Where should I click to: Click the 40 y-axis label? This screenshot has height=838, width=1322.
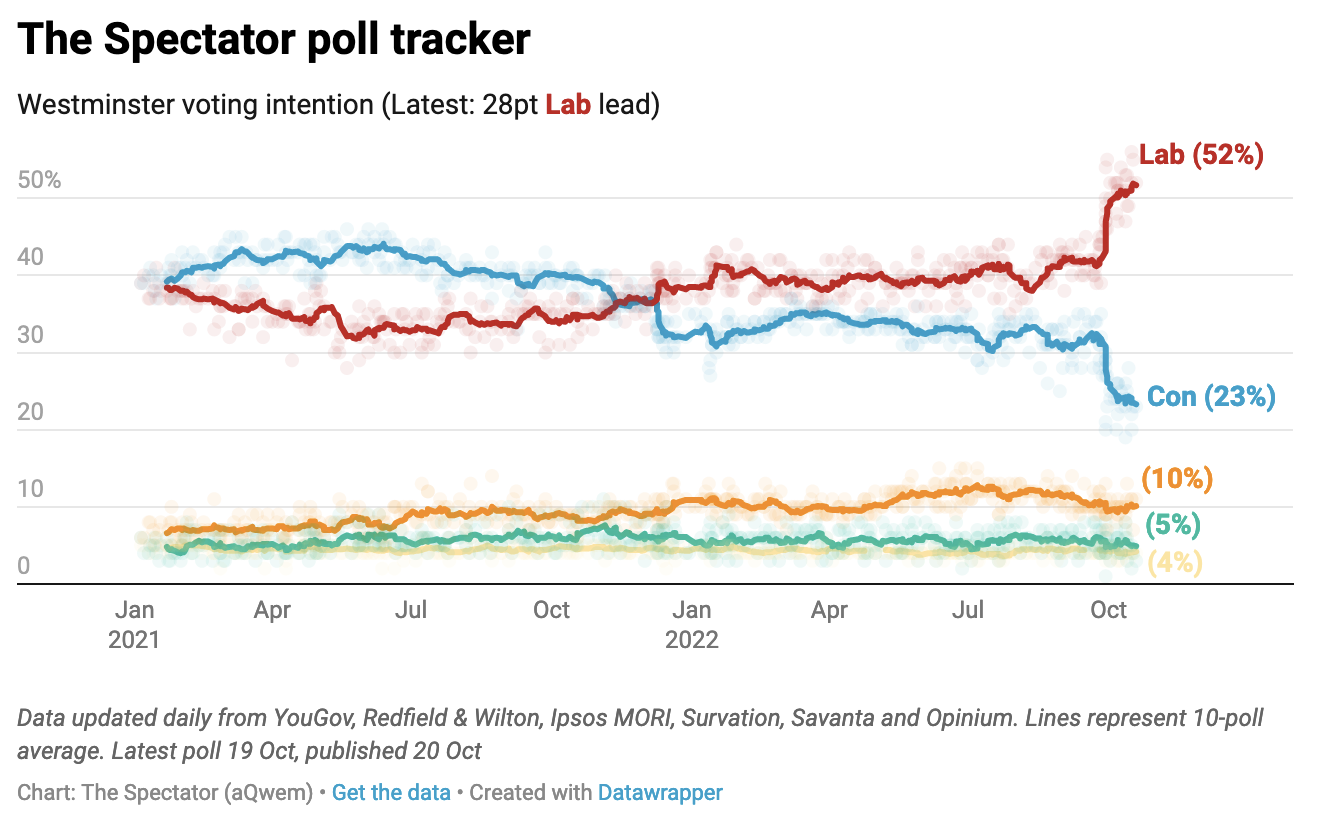coord(30,258)
